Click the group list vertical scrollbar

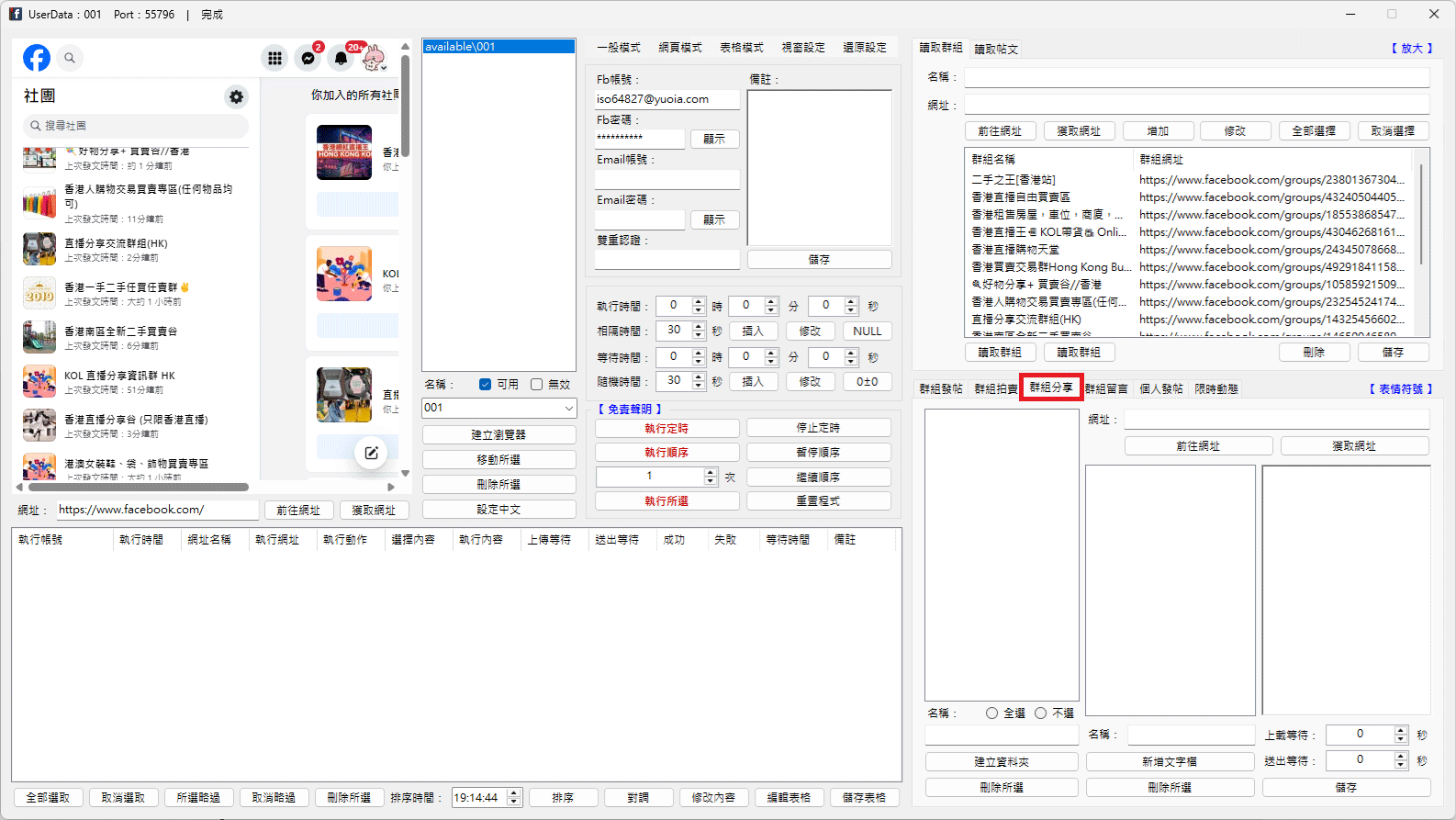click(x=1421, y=213)
